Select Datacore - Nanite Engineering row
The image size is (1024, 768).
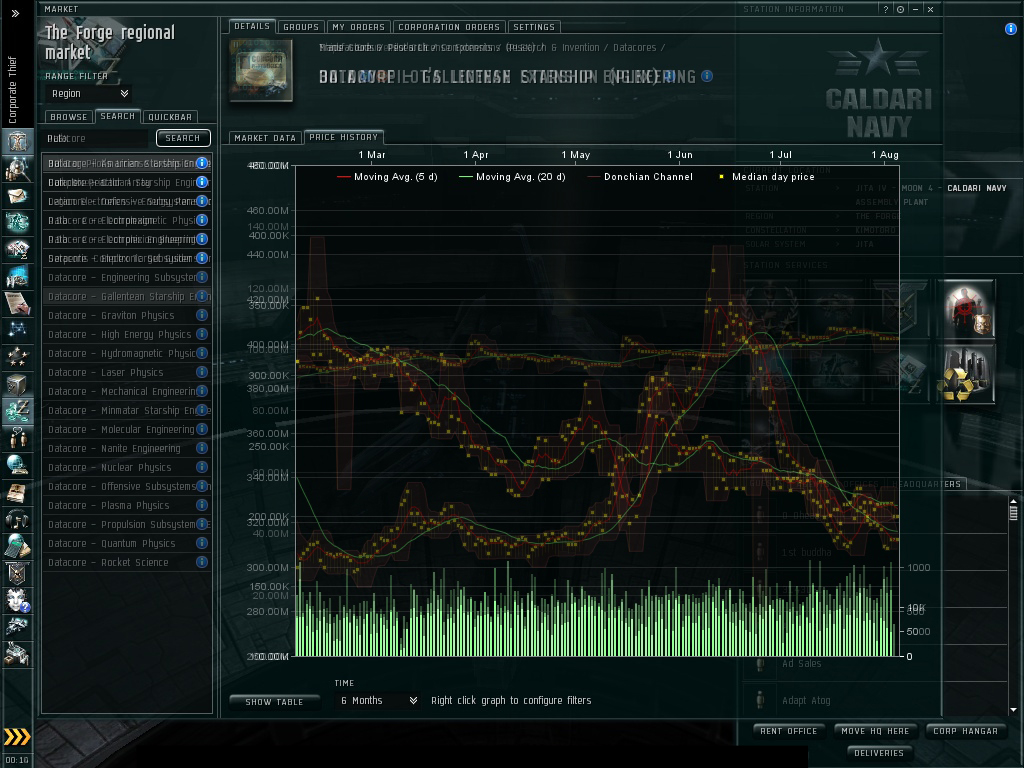tap(127, 448)
